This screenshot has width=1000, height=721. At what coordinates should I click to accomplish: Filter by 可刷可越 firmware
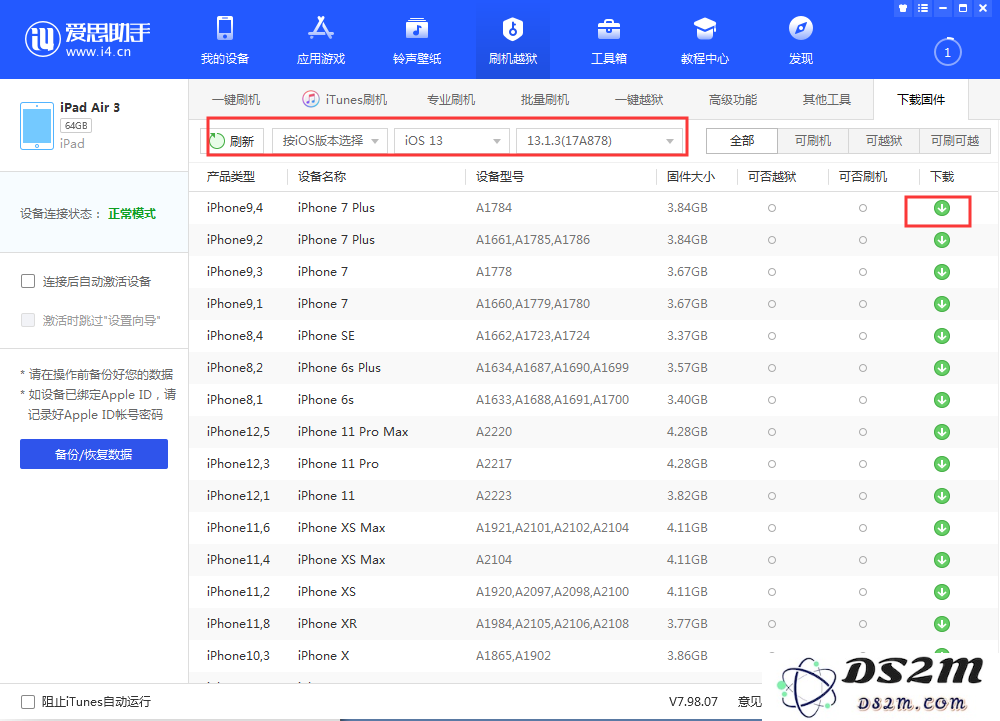955,141
